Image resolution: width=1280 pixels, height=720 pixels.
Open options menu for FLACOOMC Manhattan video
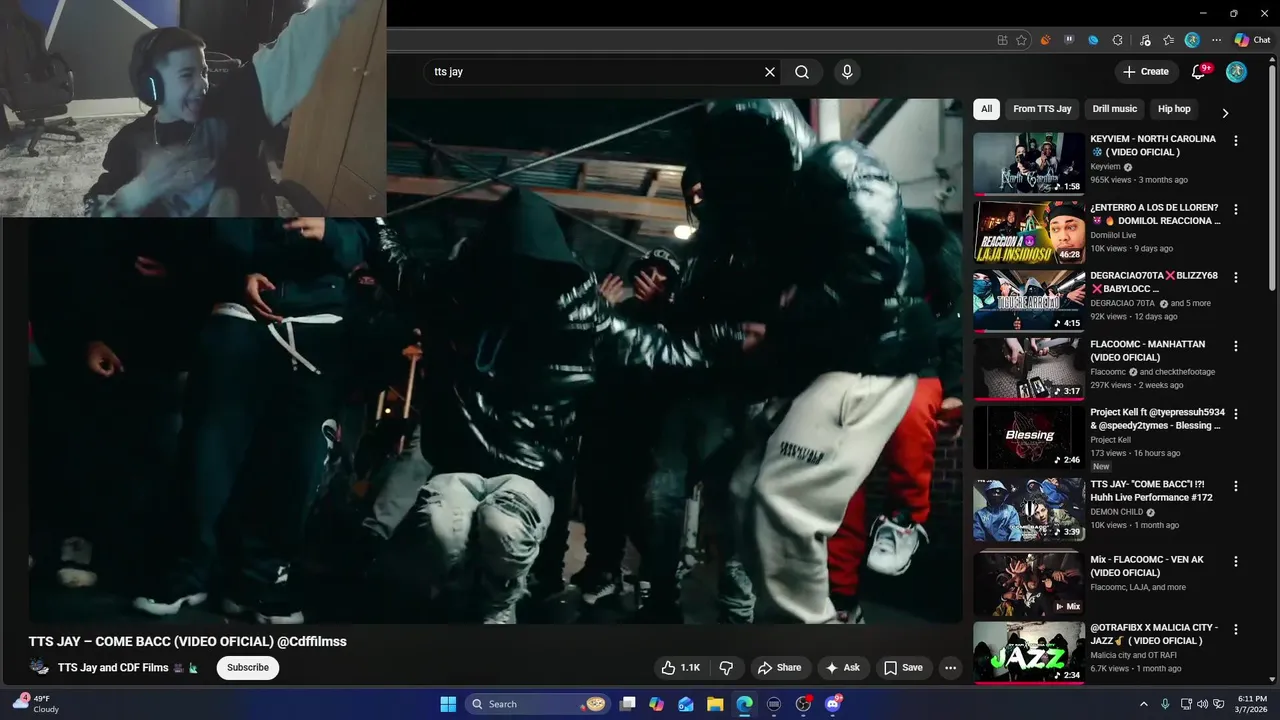click(x=1236, y=346)
